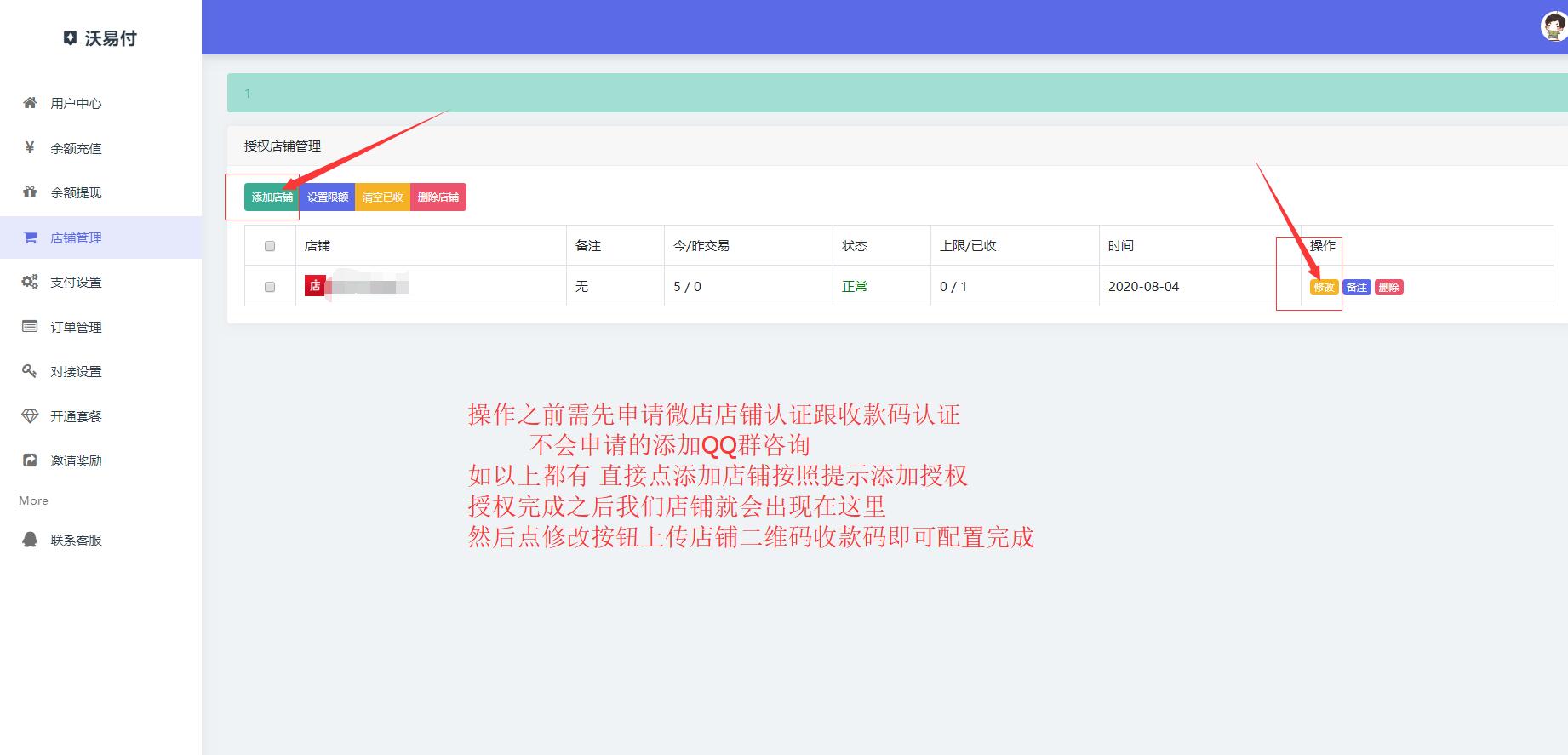Click the 设置限额 button
The height and width of the screenshot is (755, 1568).
(328, 197)
